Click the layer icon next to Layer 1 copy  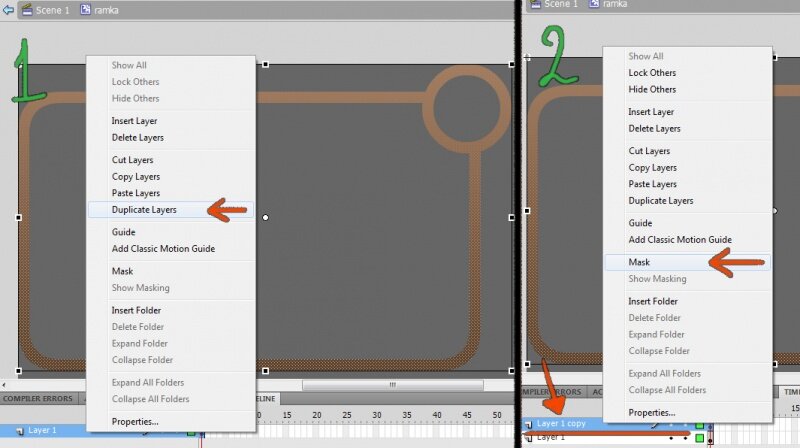click(x=528, y=424)
